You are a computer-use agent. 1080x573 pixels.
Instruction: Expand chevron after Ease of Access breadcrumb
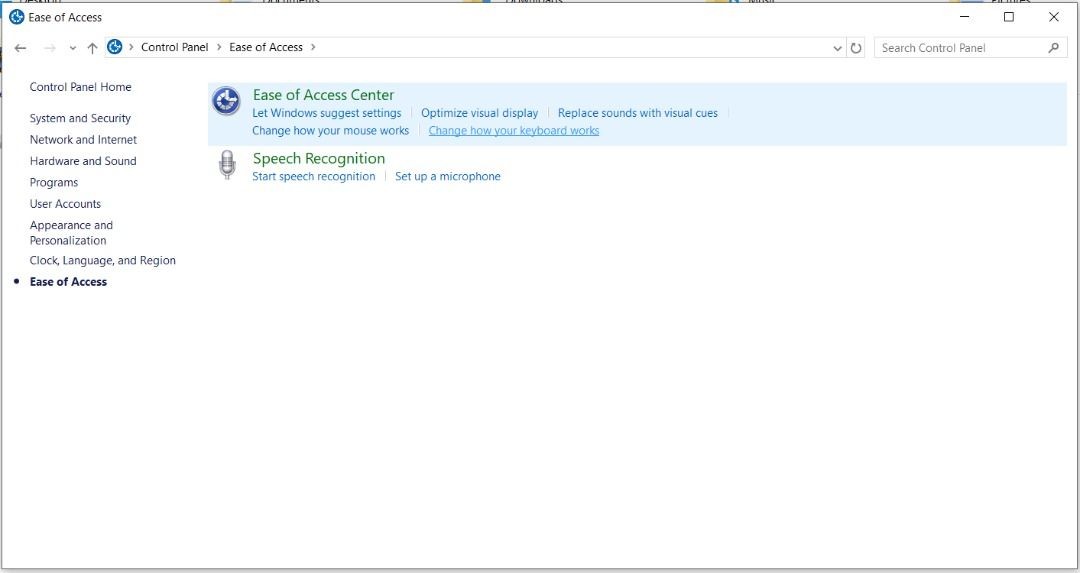coord(313,47)
